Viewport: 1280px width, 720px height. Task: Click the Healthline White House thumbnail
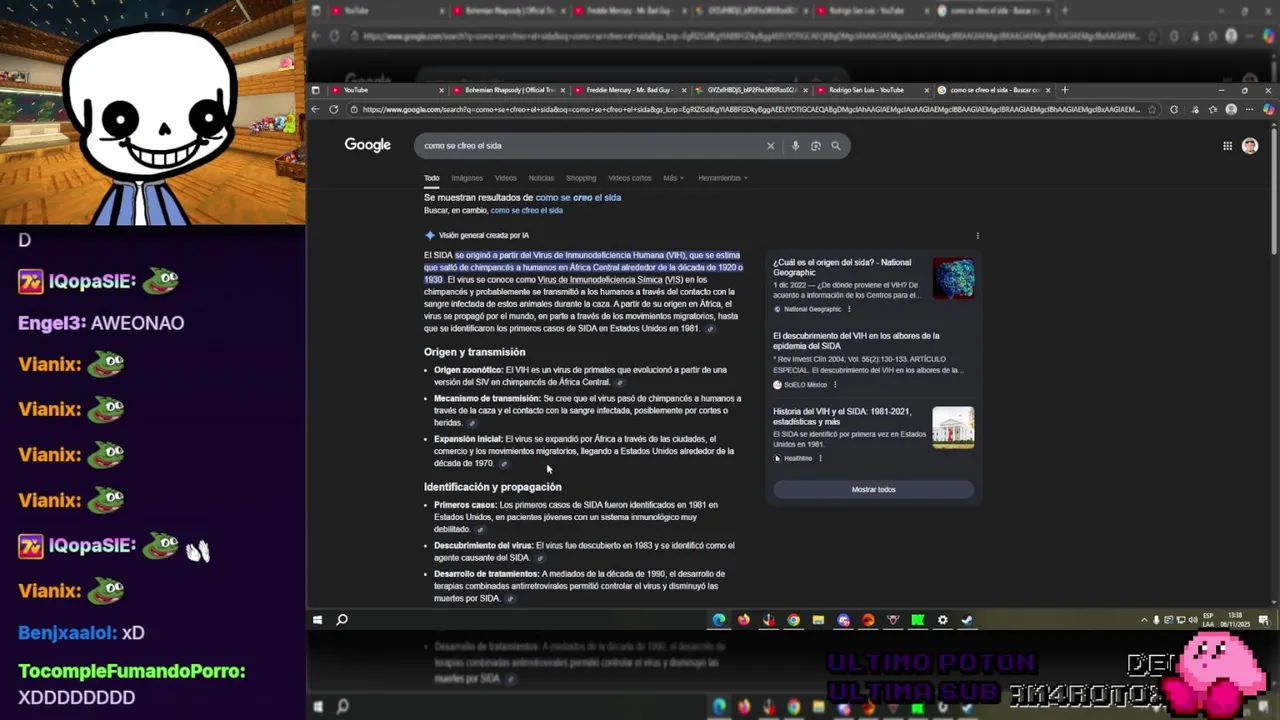953,427
